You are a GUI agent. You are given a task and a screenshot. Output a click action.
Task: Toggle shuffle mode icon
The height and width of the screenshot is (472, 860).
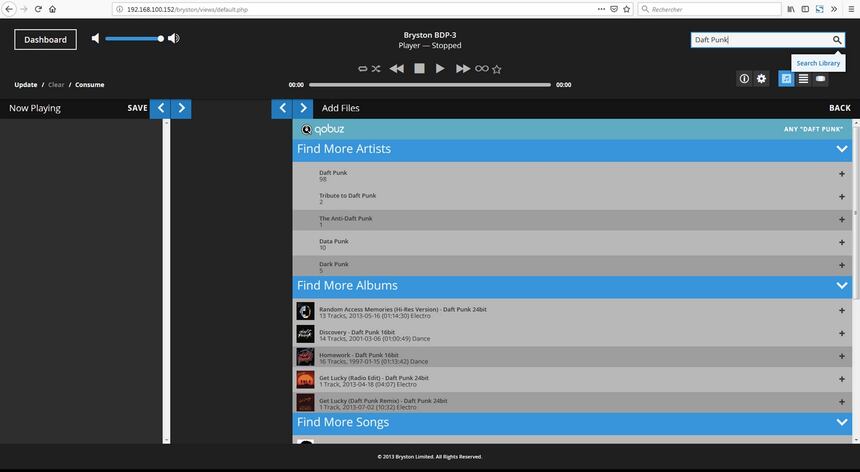[x=376, y=69]
